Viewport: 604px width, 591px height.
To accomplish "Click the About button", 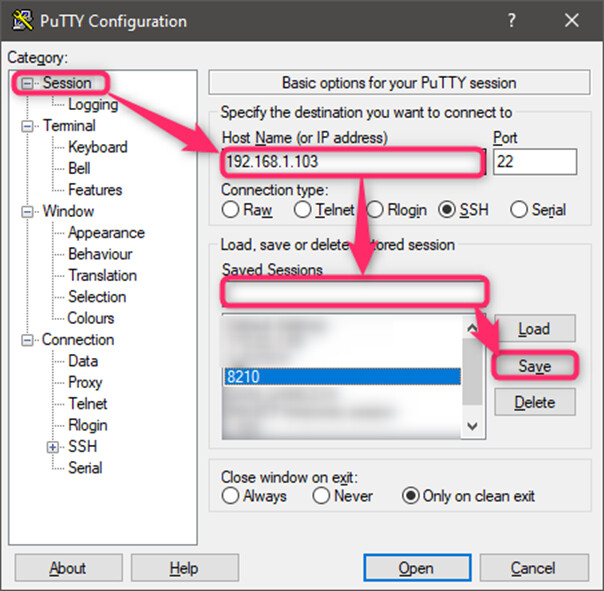I will pos(69,567).
